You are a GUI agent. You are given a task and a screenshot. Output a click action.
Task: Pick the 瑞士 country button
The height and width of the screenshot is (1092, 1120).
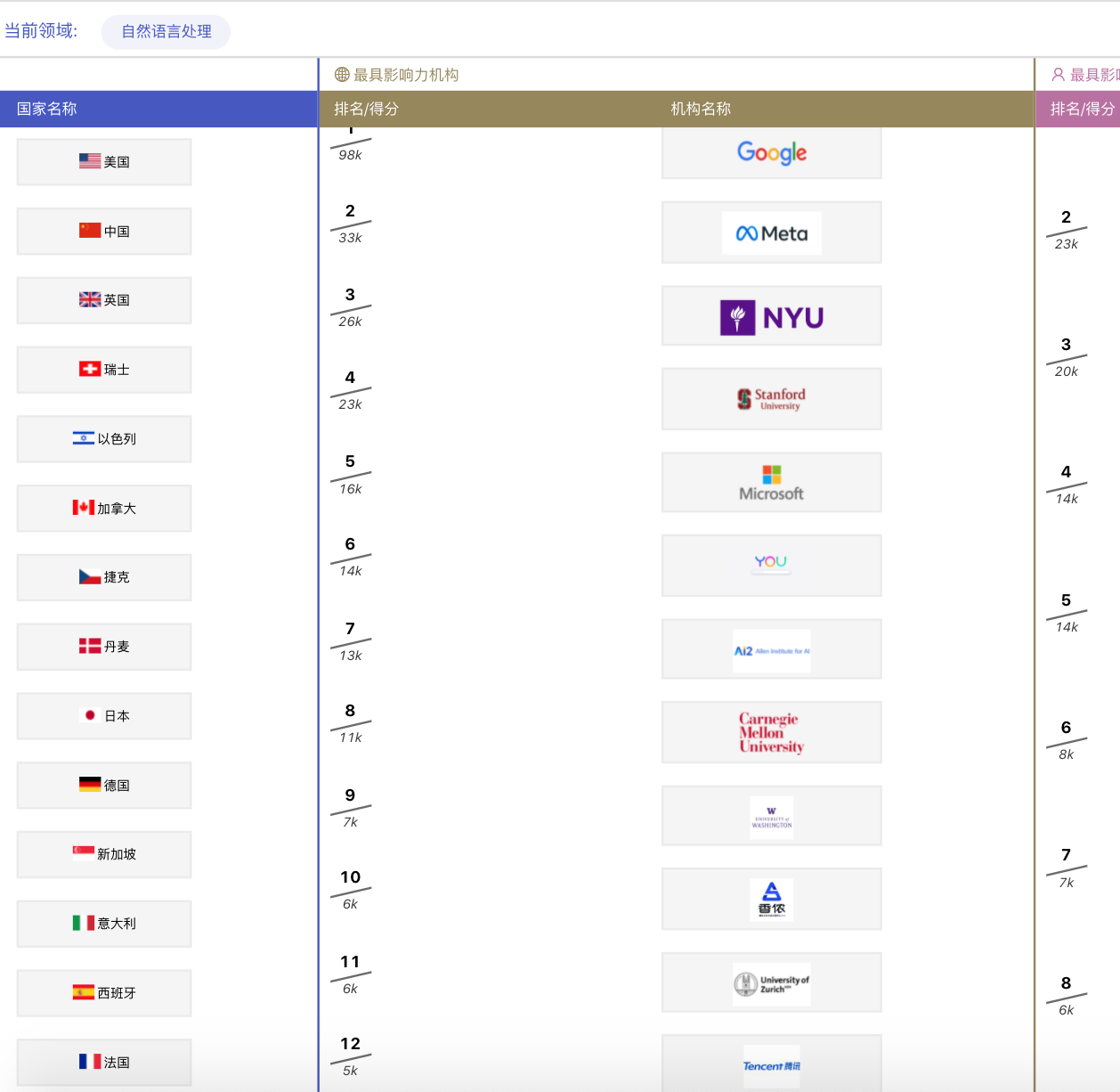104,370
